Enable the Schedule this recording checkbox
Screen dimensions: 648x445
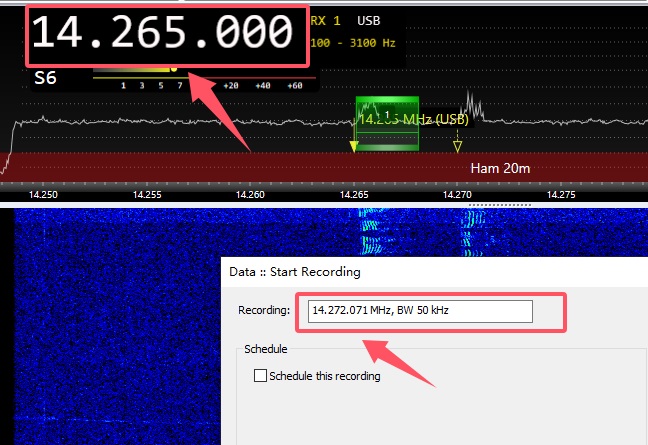(261, 376)
